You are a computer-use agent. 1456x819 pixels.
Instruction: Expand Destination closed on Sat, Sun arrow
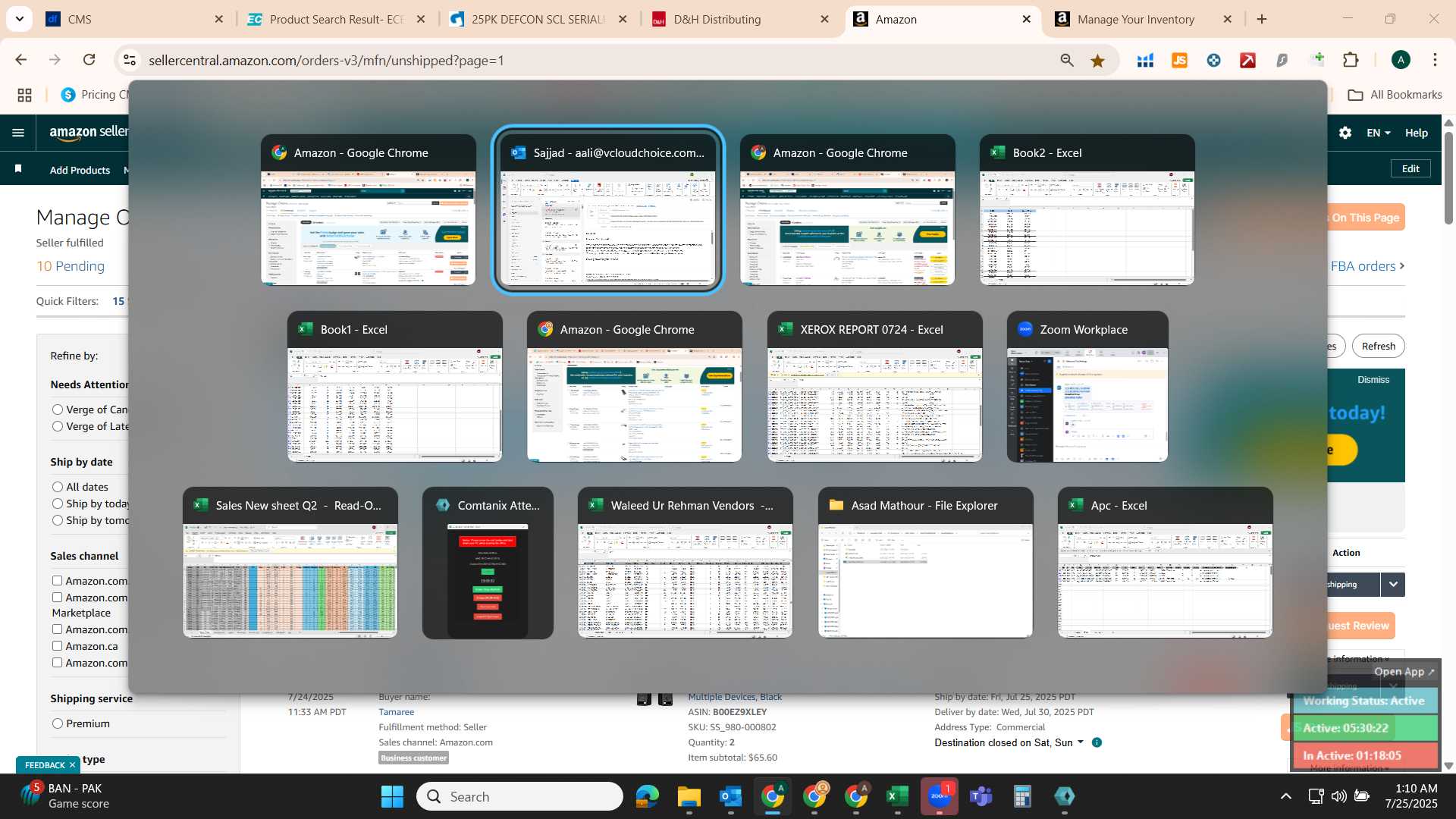1081,742
